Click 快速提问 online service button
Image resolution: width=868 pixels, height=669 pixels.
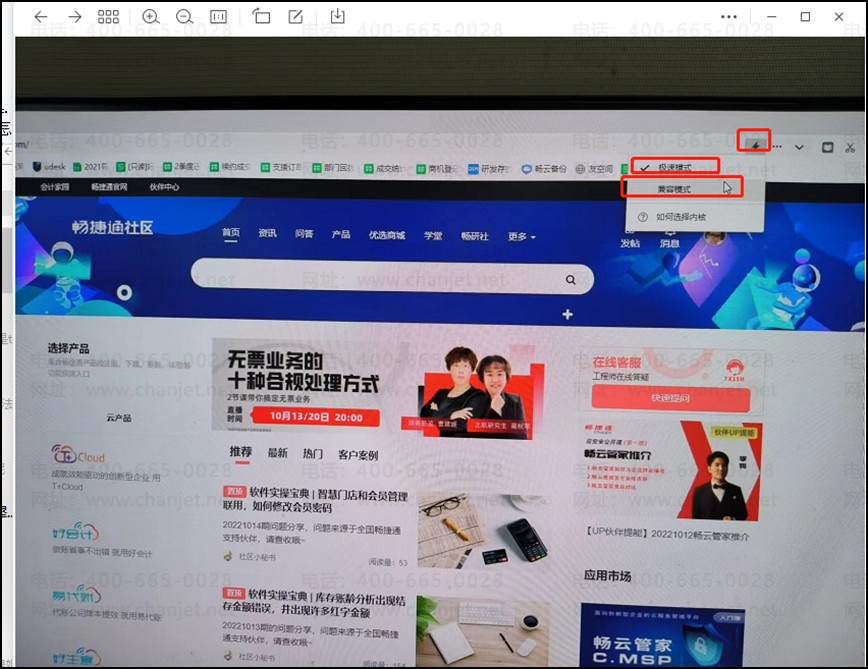670,398
